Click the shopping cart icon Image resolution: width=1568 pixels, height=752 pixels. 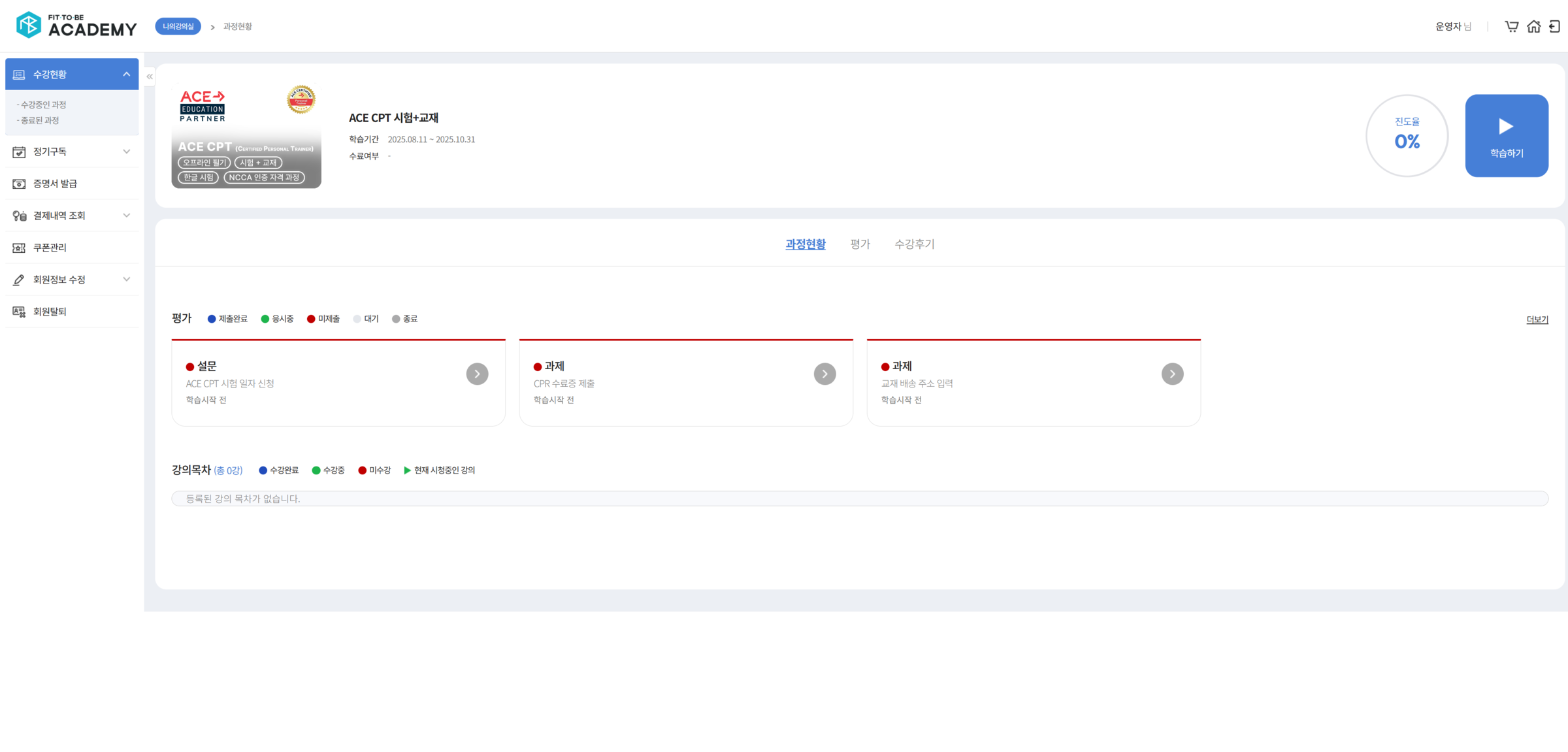click(1512, 26)
